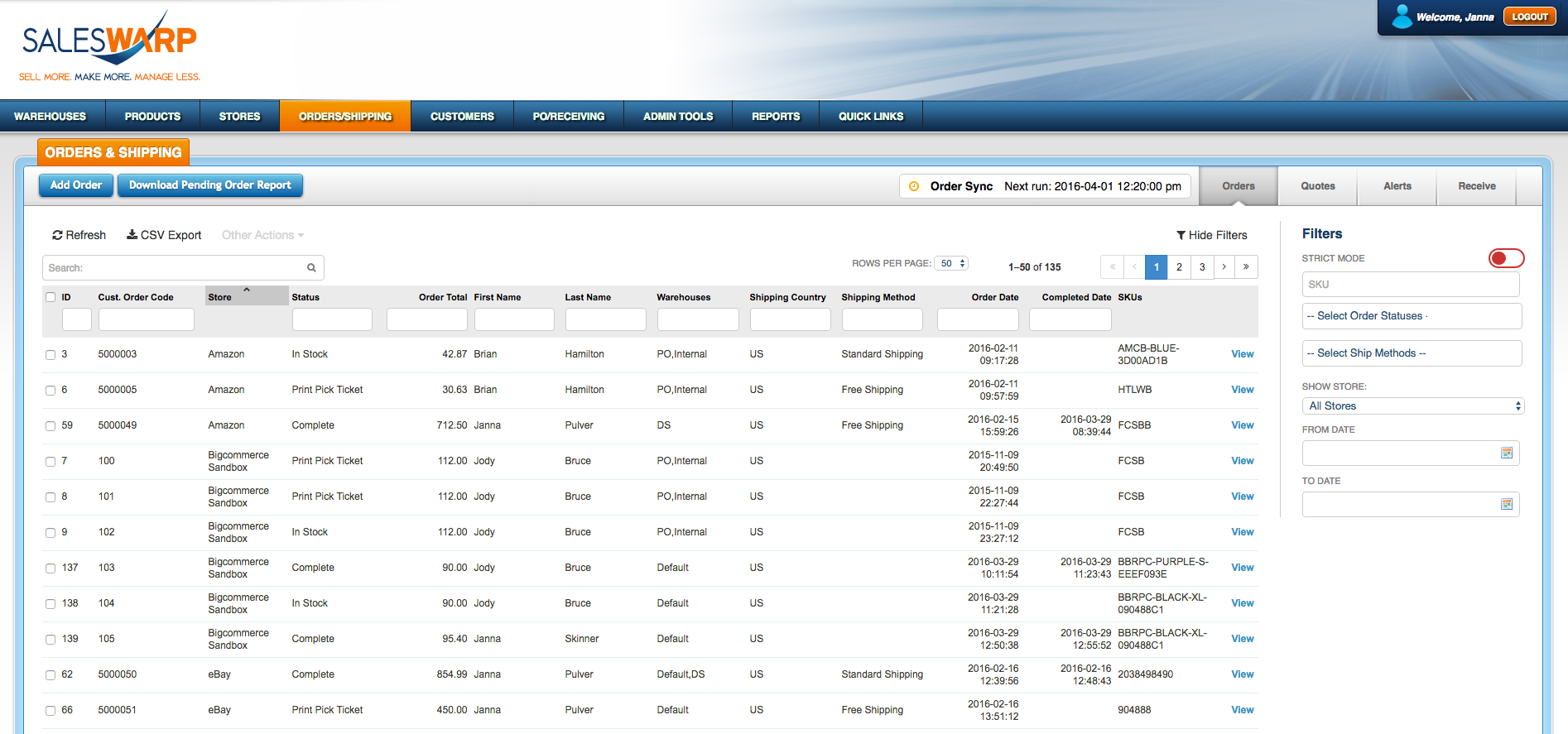Open Customers navigation menu
Image resolution: width=1568 pixels, height=734 pixels.
(462, 117)
